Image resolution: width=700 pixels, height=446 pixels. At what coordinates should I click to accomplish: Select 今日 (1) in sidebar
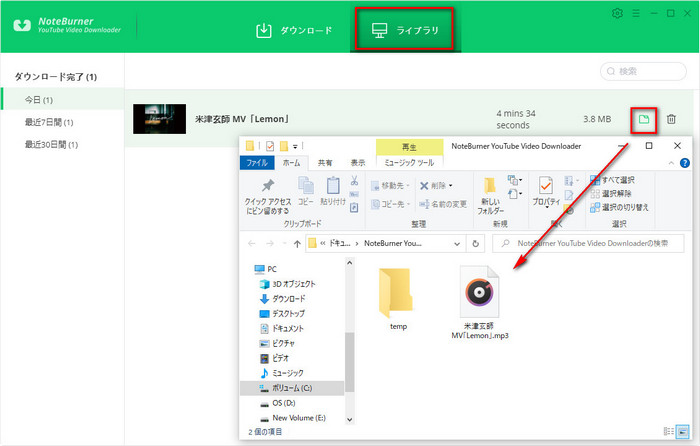[62, 100]
